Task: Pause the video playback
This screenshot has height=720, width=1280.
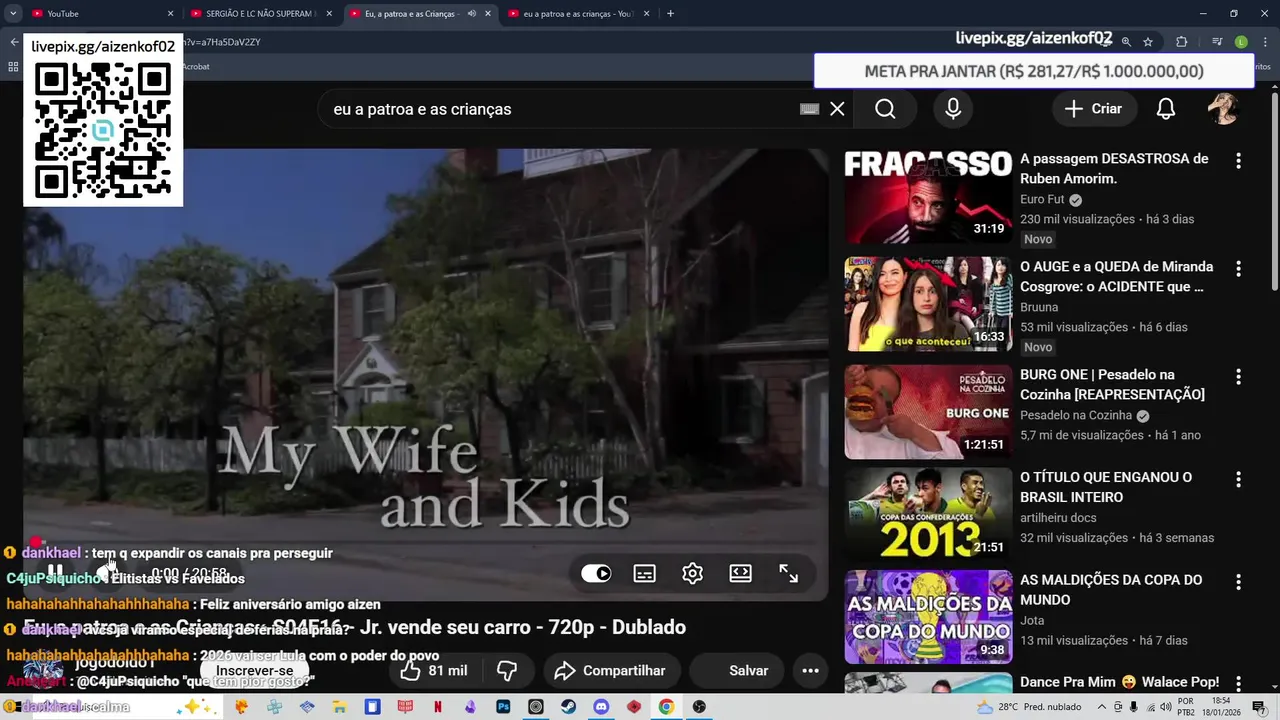Action: coord(55,573)
